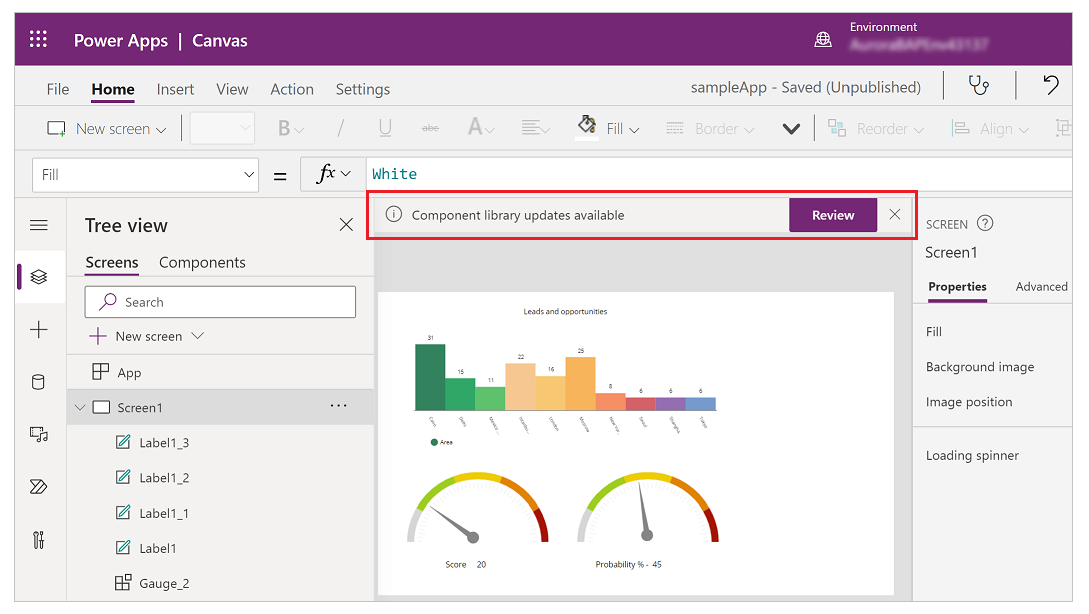Toggle Underline formatting
Screen dimensions: 1089x614
click(385, 128)
